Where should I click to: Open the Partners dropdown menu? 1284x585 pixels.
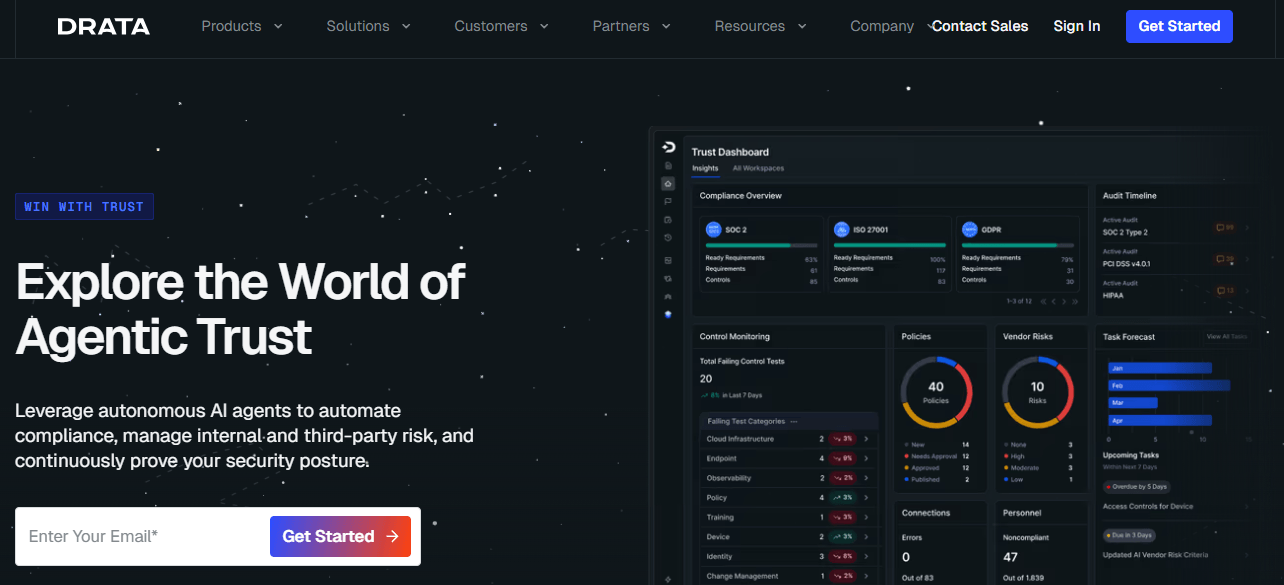tap(632, 27)
